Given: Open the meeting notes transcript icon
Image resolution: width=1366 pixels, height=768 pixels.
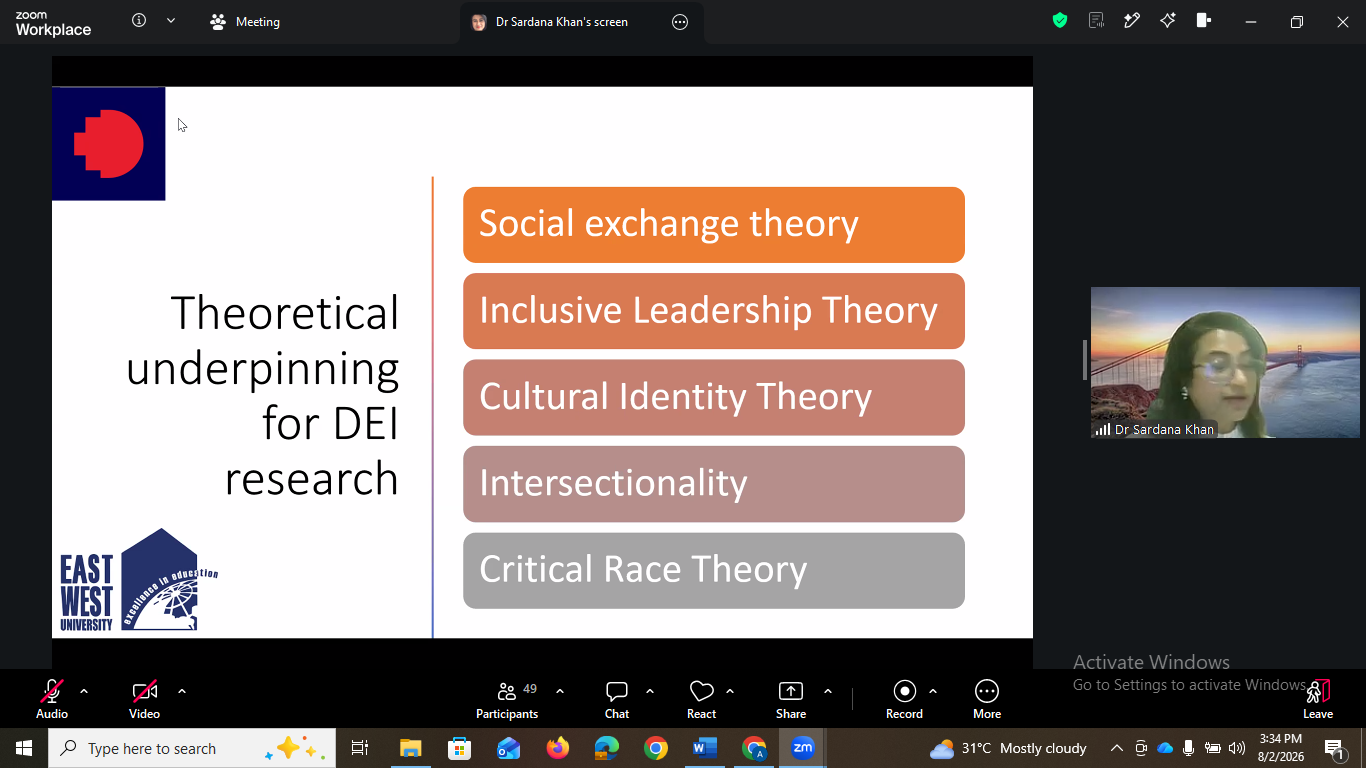Looking at the screenshot, I should (x=1096, y=21).
